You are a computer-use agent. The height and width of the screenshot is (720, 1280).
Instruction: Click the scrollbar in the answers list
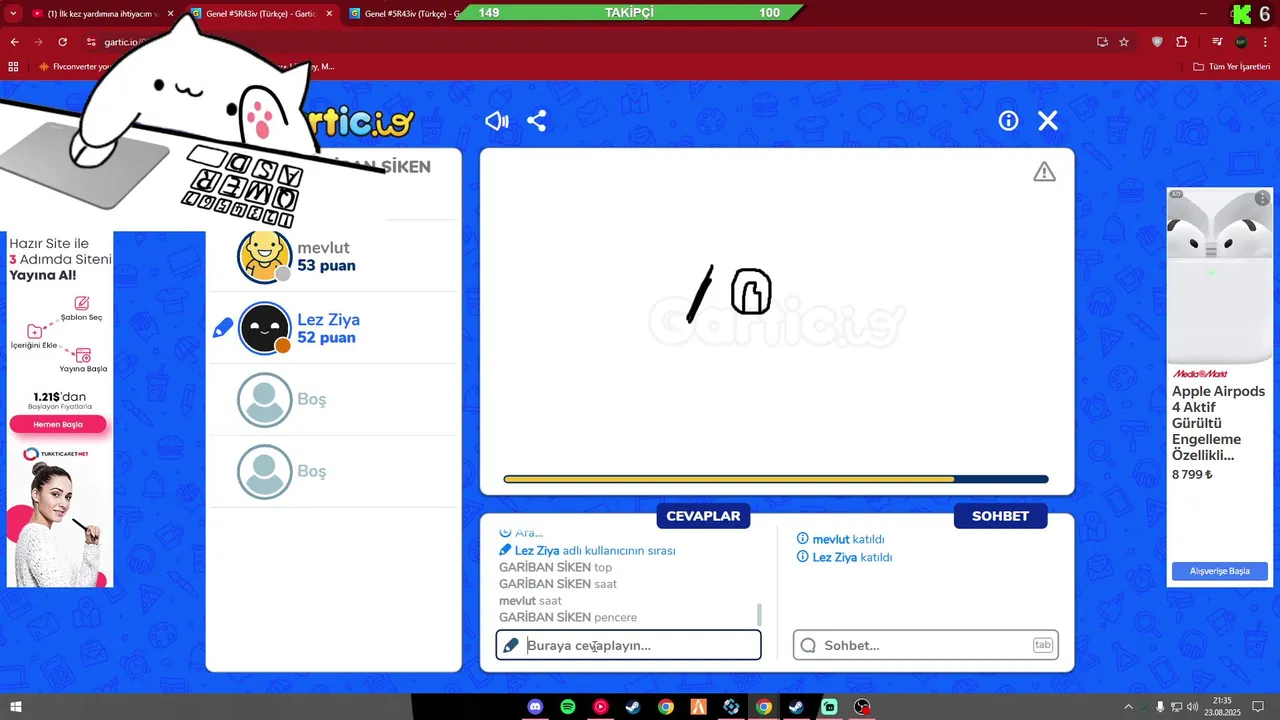tap(759, 614)
